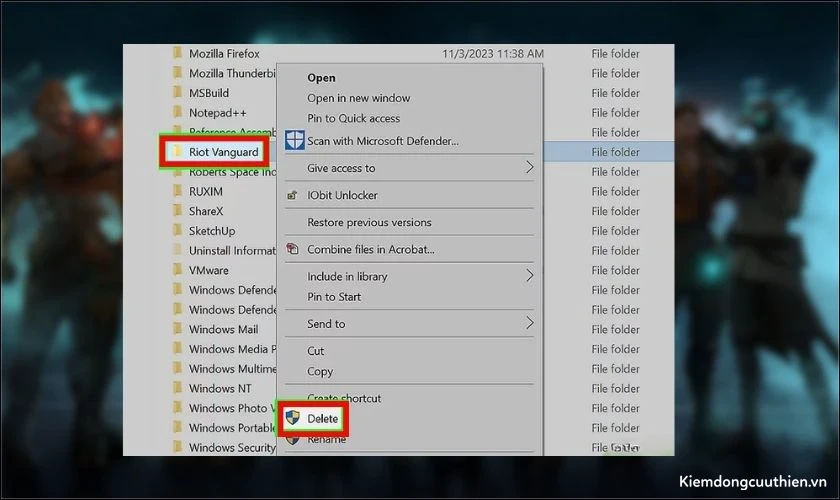Select Combine files in Acrobat
The height and width of the screenshot is (500, 840).
(x=371, y=249)
